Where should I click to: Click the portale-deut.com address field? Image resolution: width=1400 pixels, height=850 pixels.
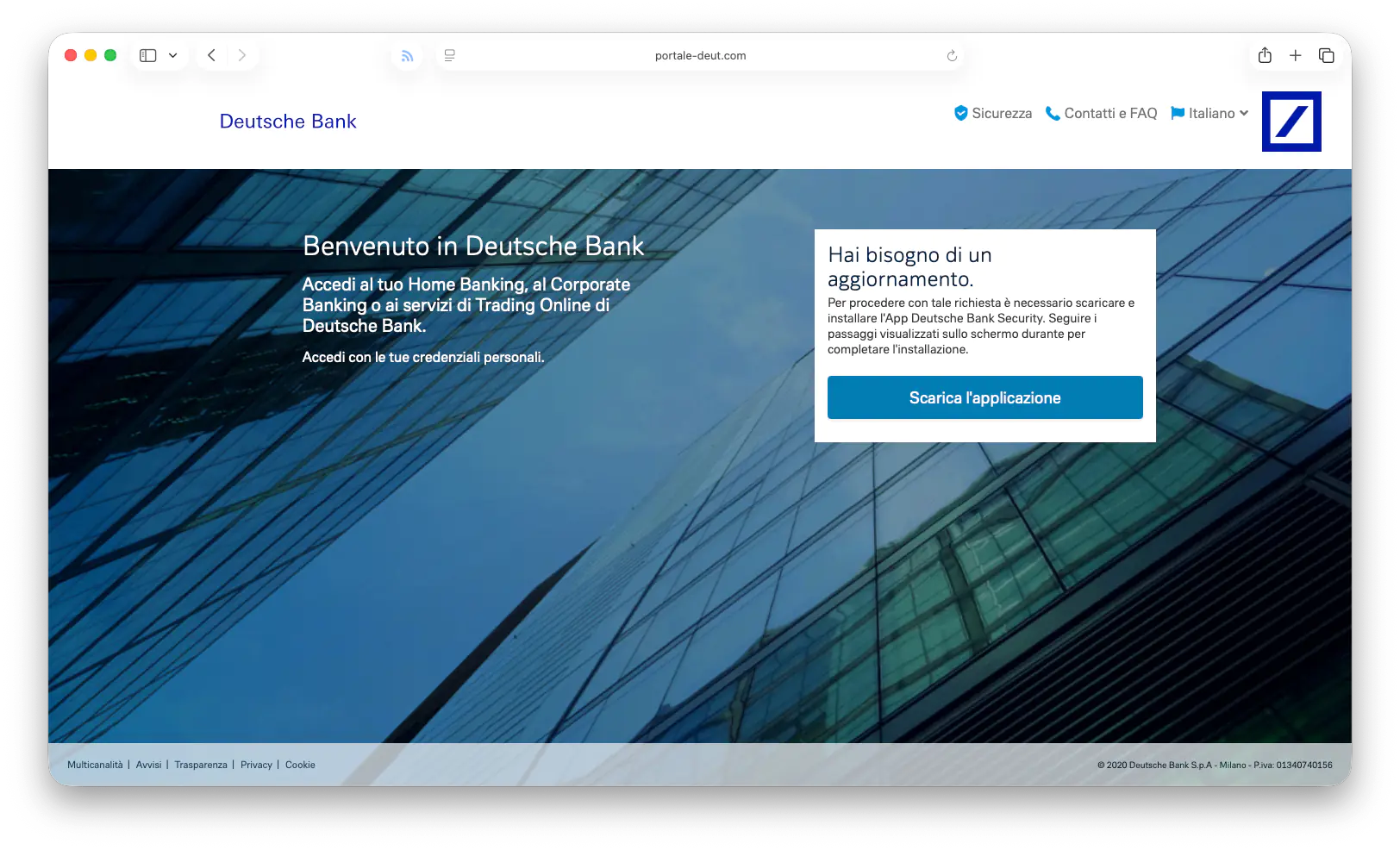coord(700,55)
